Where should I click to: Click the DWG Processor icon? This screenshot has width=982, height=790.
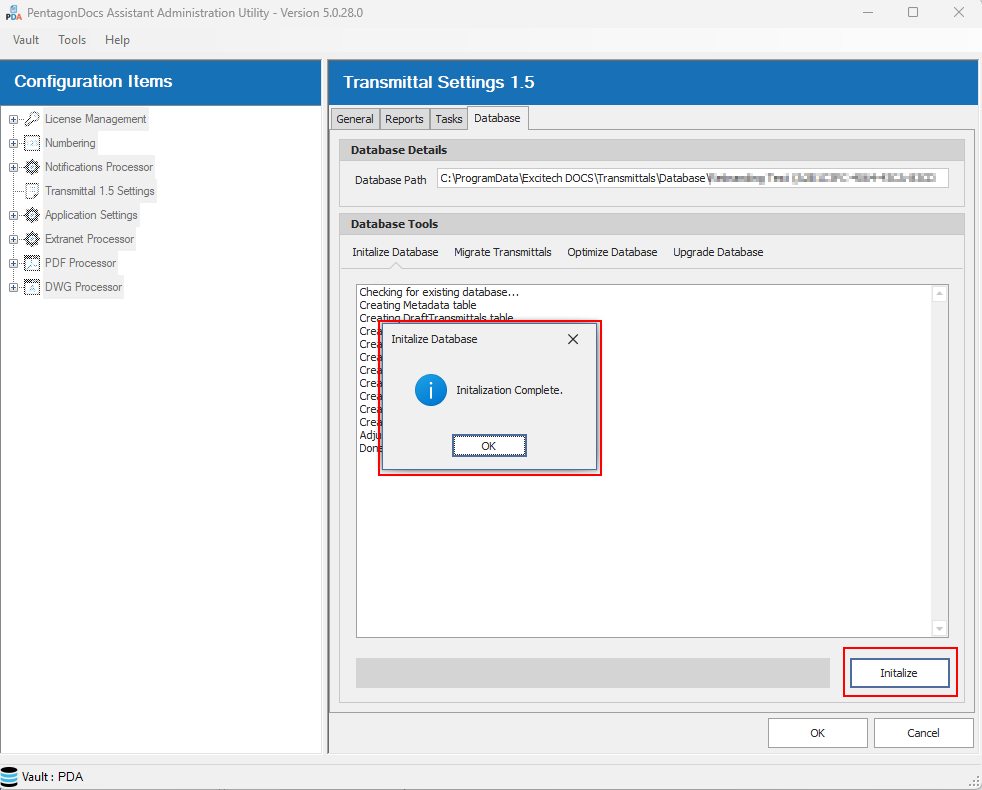point(32,287)
